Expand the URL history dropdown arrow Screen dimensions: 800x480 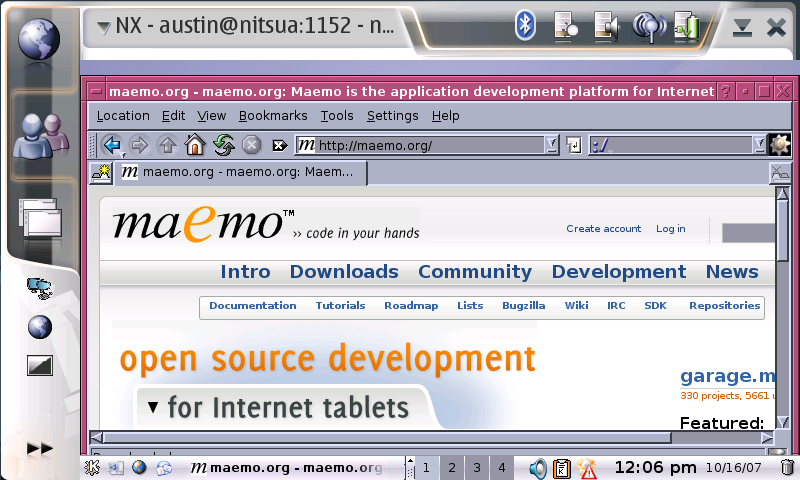552,145
